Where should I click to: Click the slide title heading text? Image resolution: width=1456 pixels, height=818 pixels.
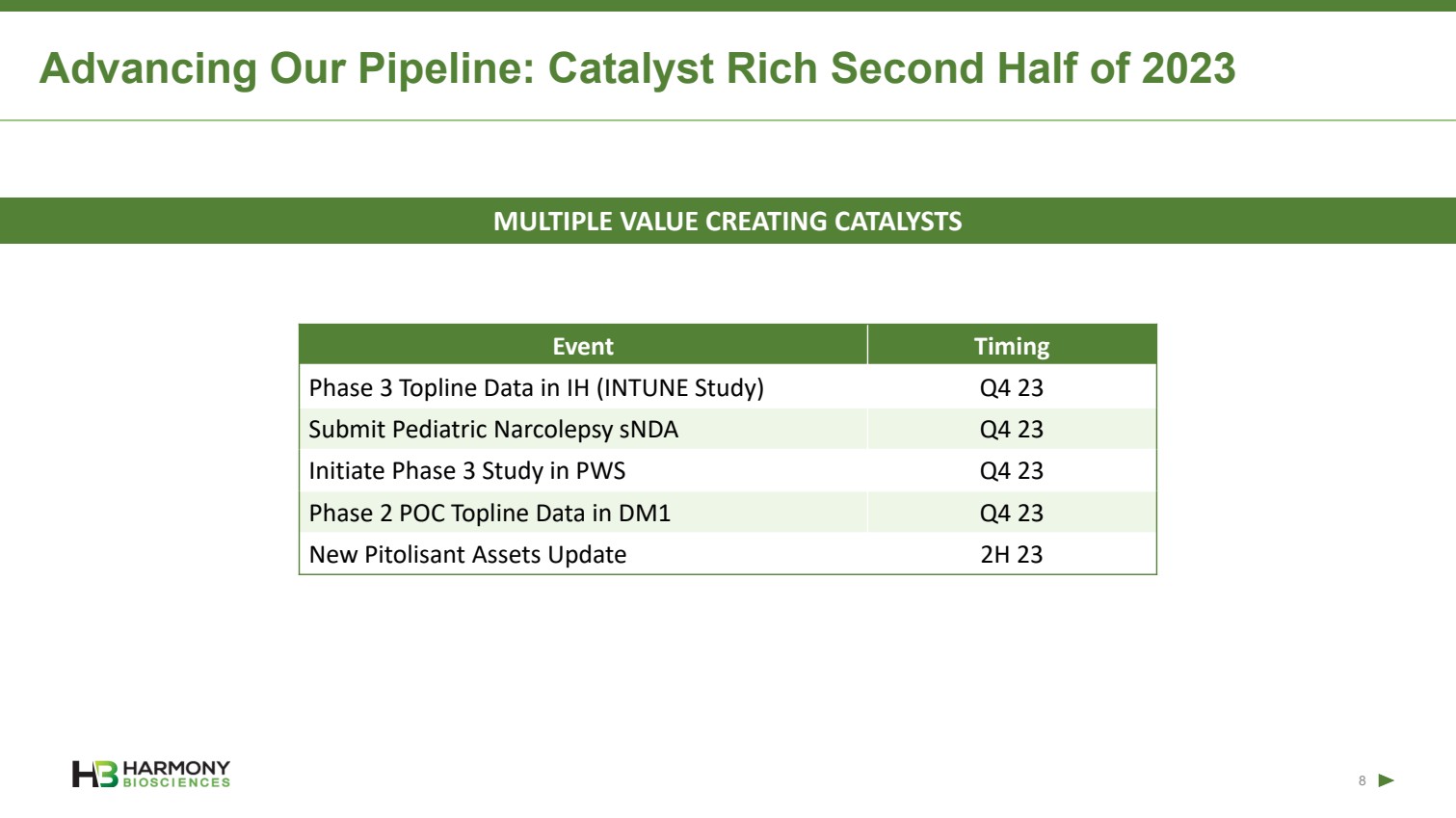click(x=637, y=68)
